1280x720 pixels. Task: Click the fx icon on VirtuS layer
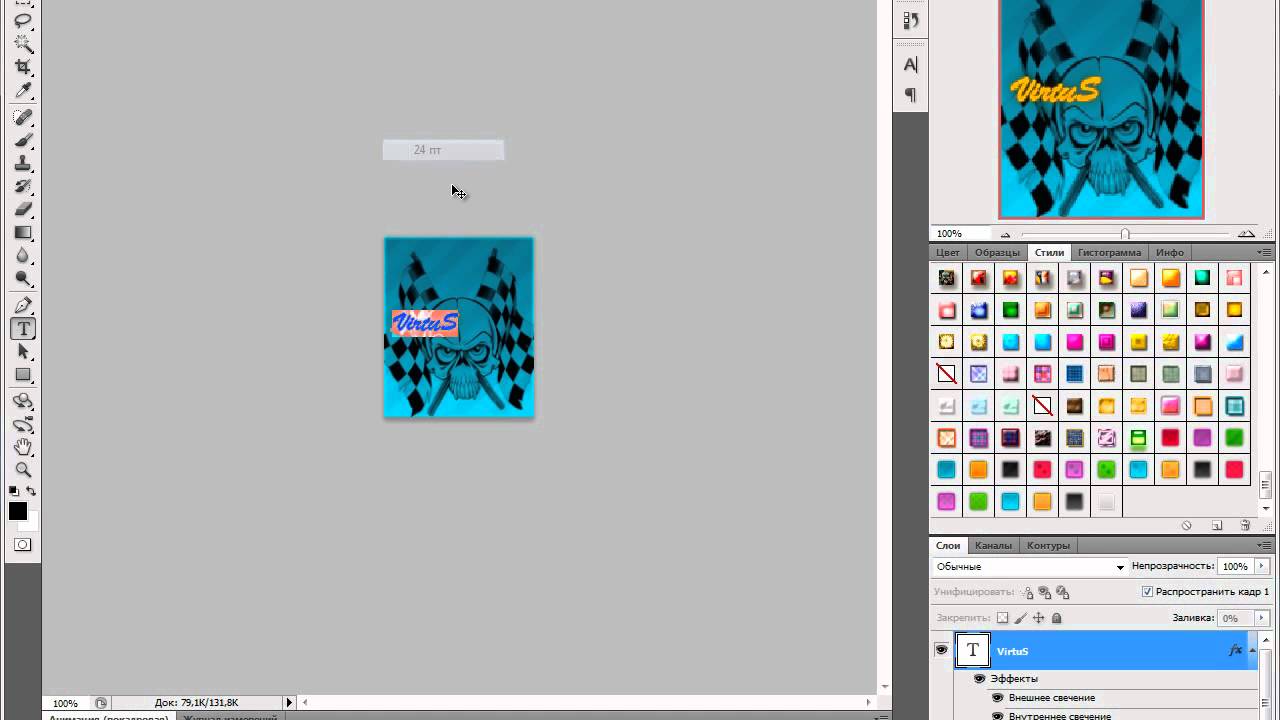(x=1235, y=651)
